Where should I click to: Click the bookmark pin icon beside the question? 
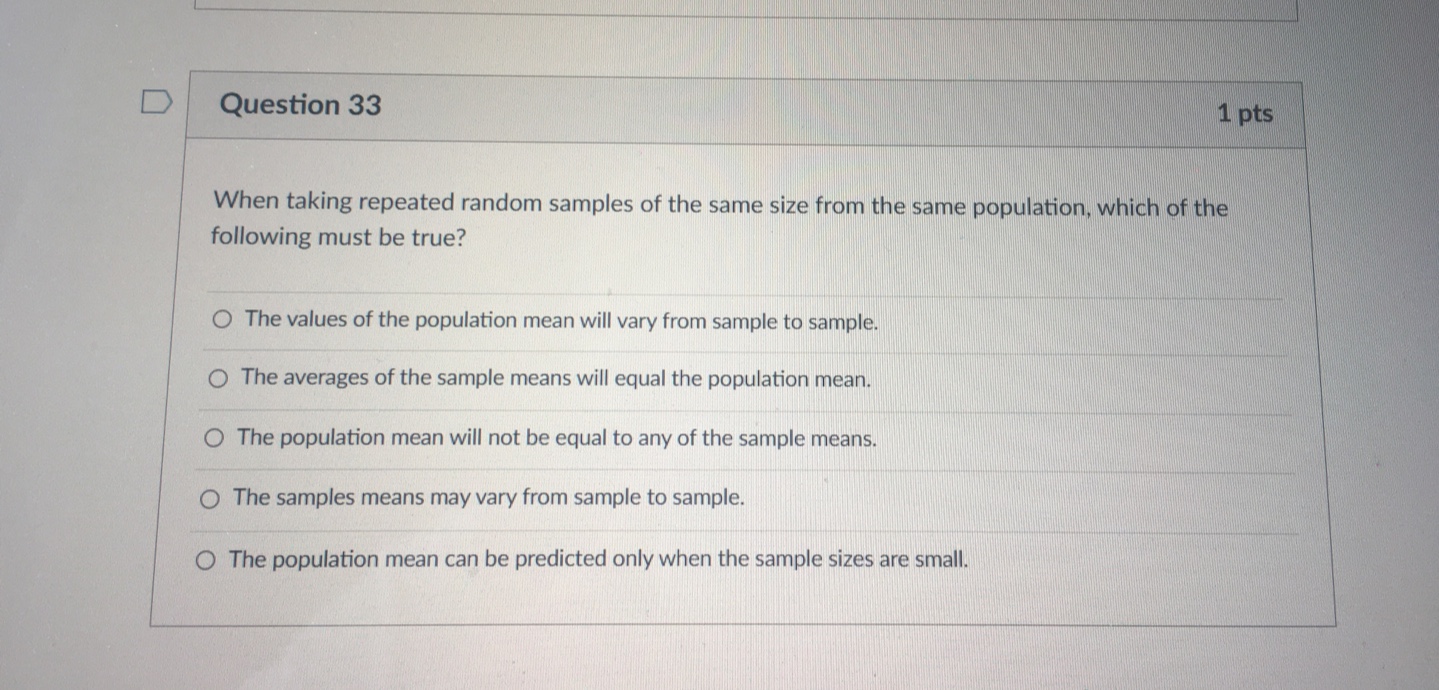click(x=155, y=101)
